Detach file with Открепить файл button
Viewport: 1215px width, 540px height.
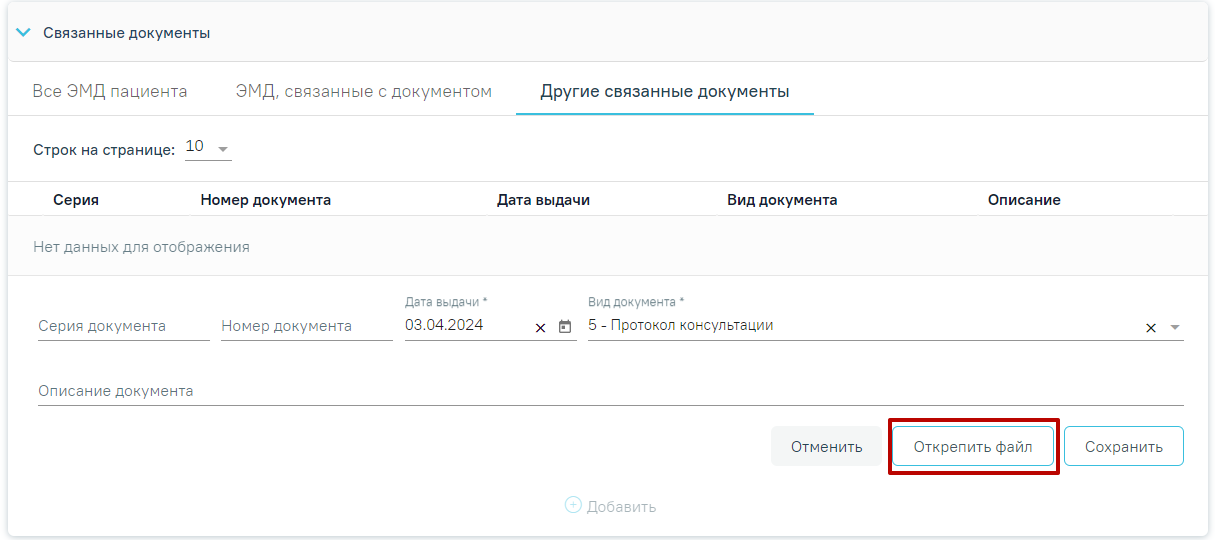[973, 447]
